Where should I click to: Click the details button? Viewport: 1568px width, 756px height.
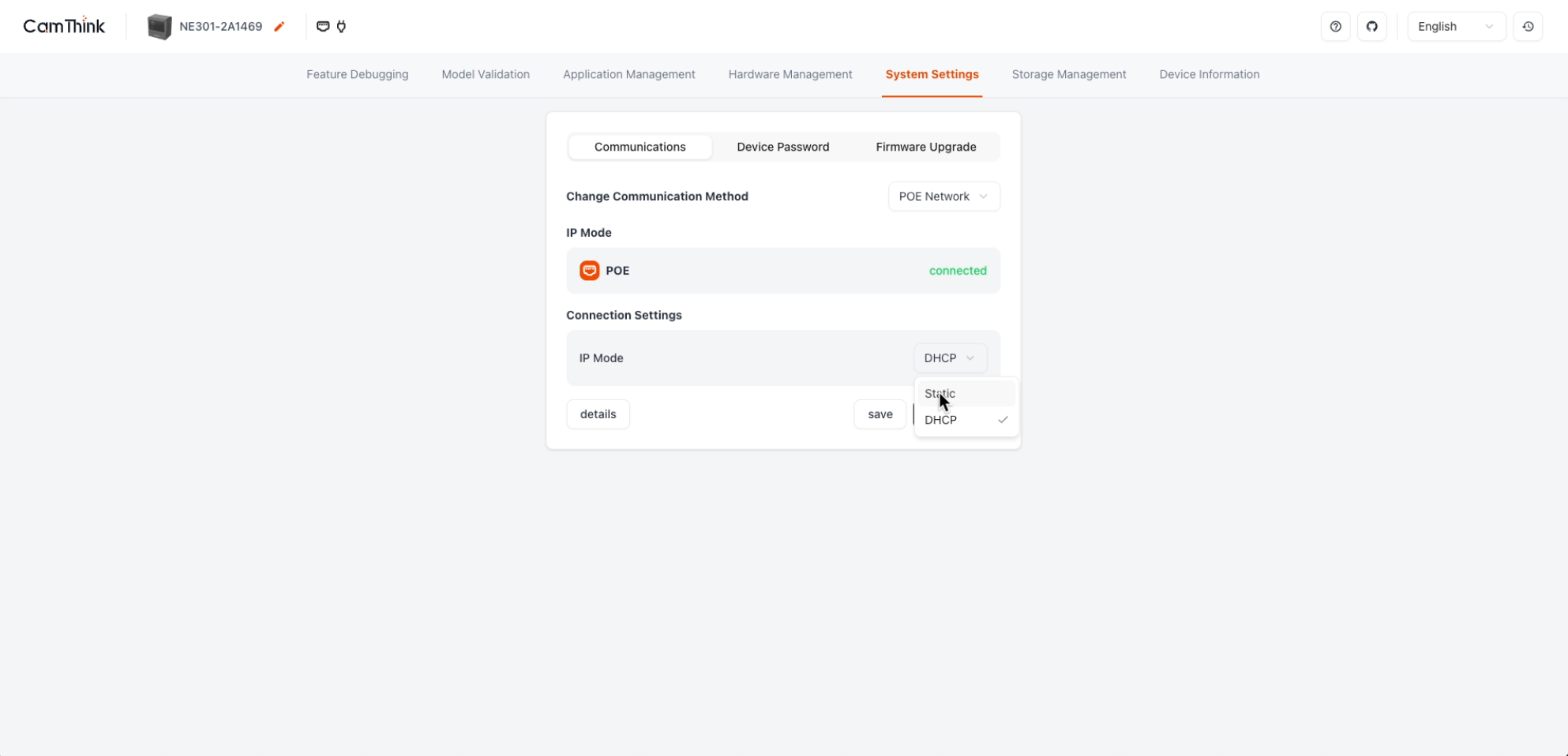(x=598, y=414)
